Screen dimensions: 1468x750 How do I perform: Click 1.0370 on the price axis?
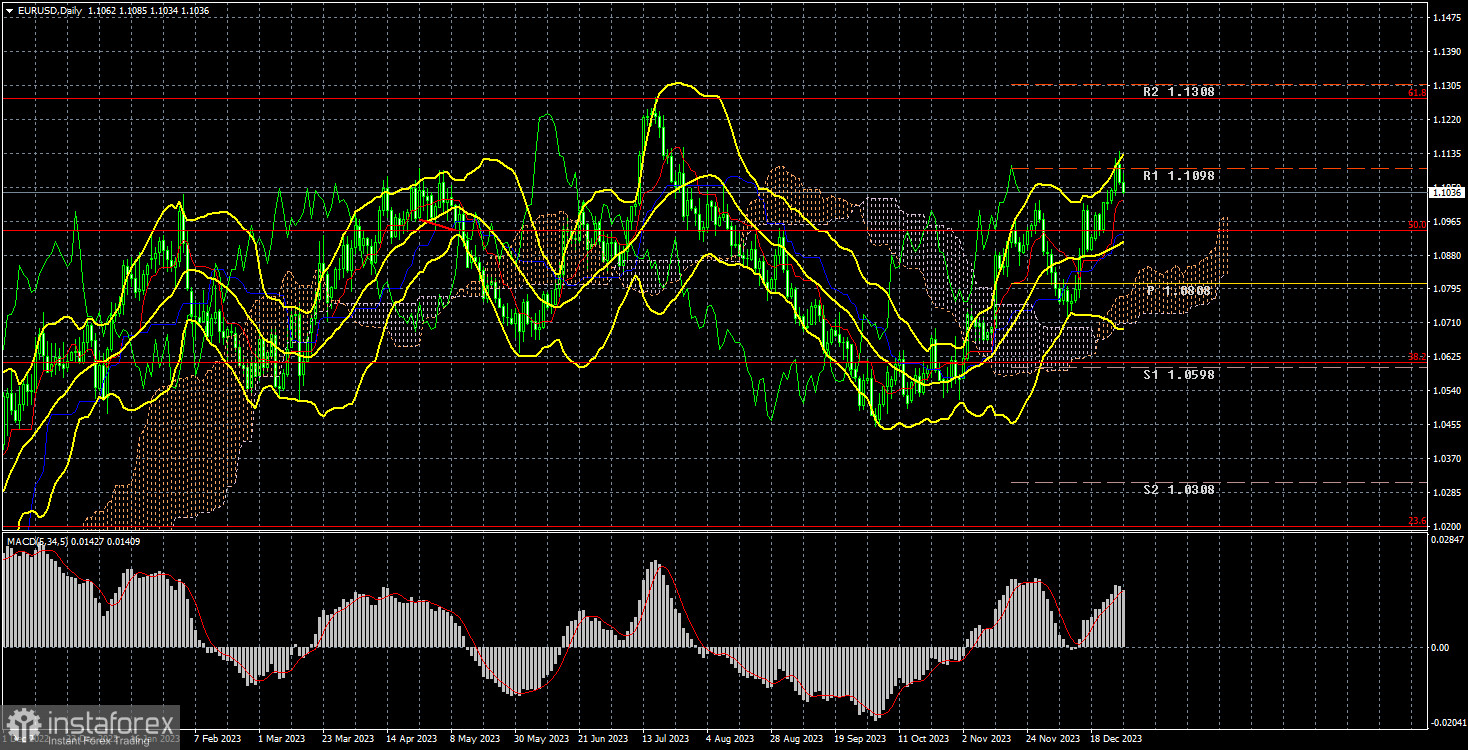tap(1446, 459)
